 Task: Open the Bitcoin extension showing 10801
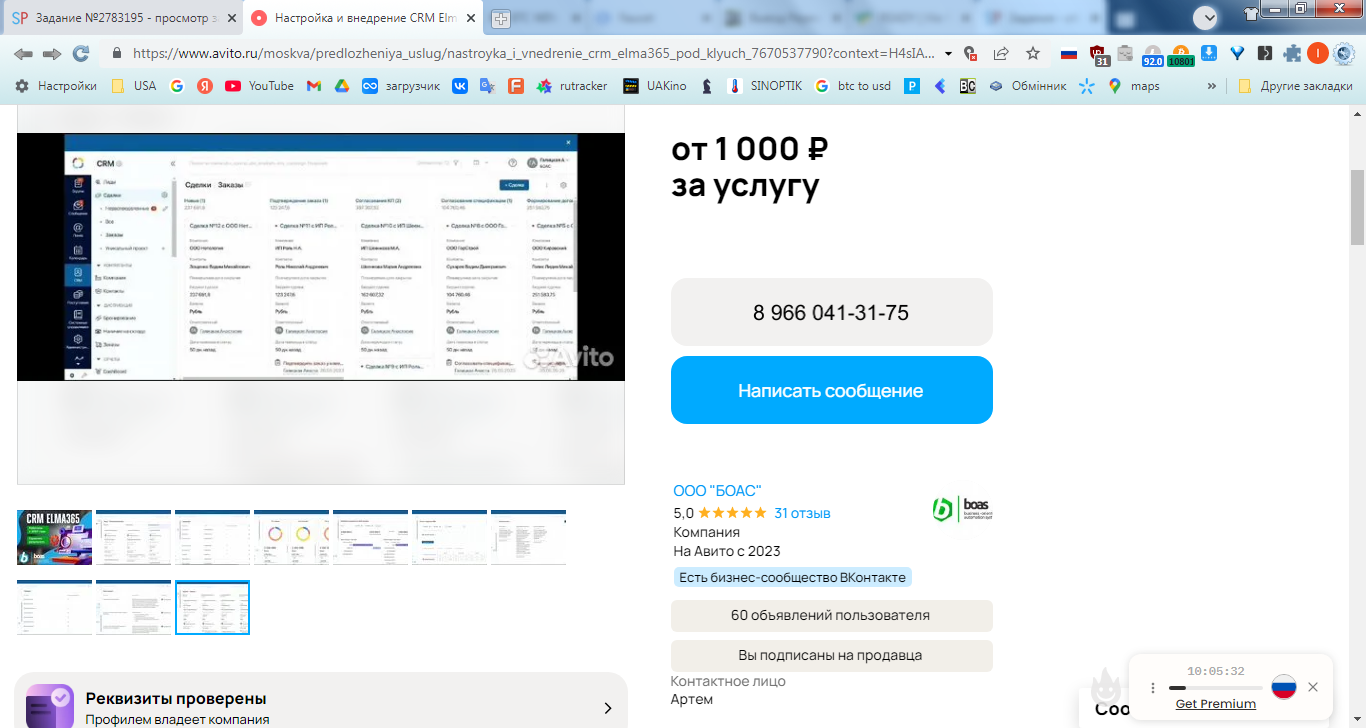coord(1180,55)
